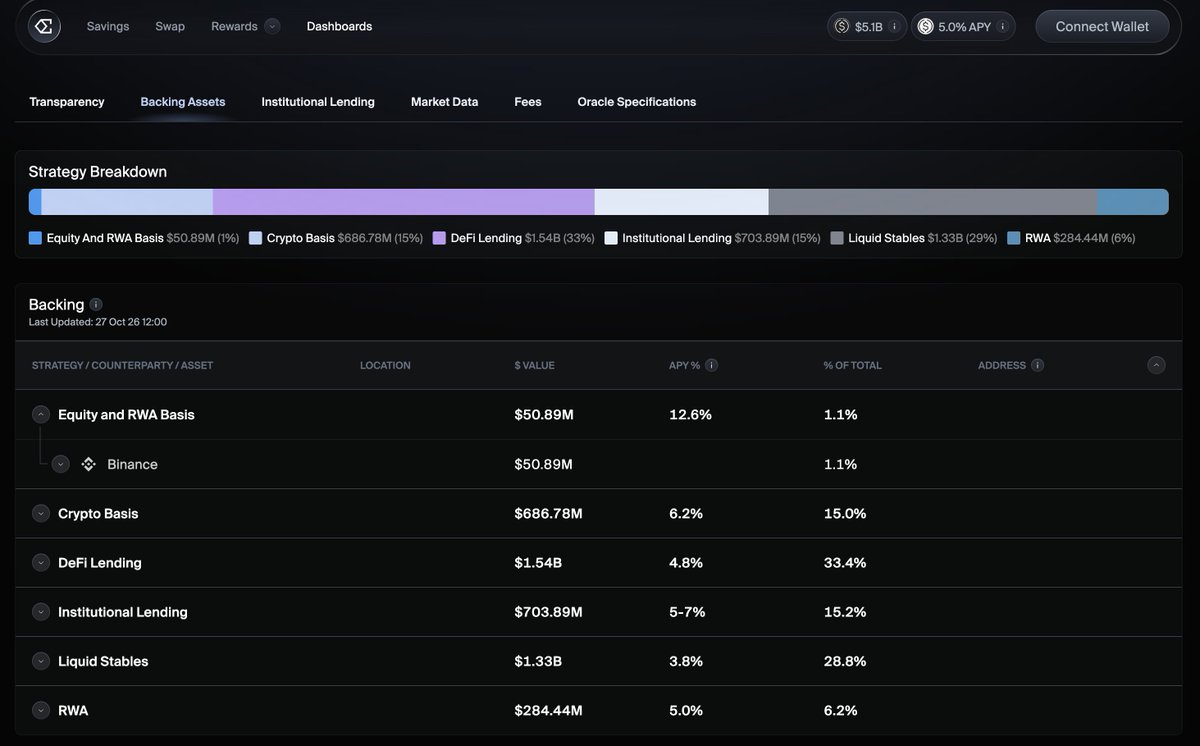This screenshot has height=746, width=1200.
Task: Click the Equity And RWA Basis legend swatch
Action: pyautogui.click(x=35, y=238)
